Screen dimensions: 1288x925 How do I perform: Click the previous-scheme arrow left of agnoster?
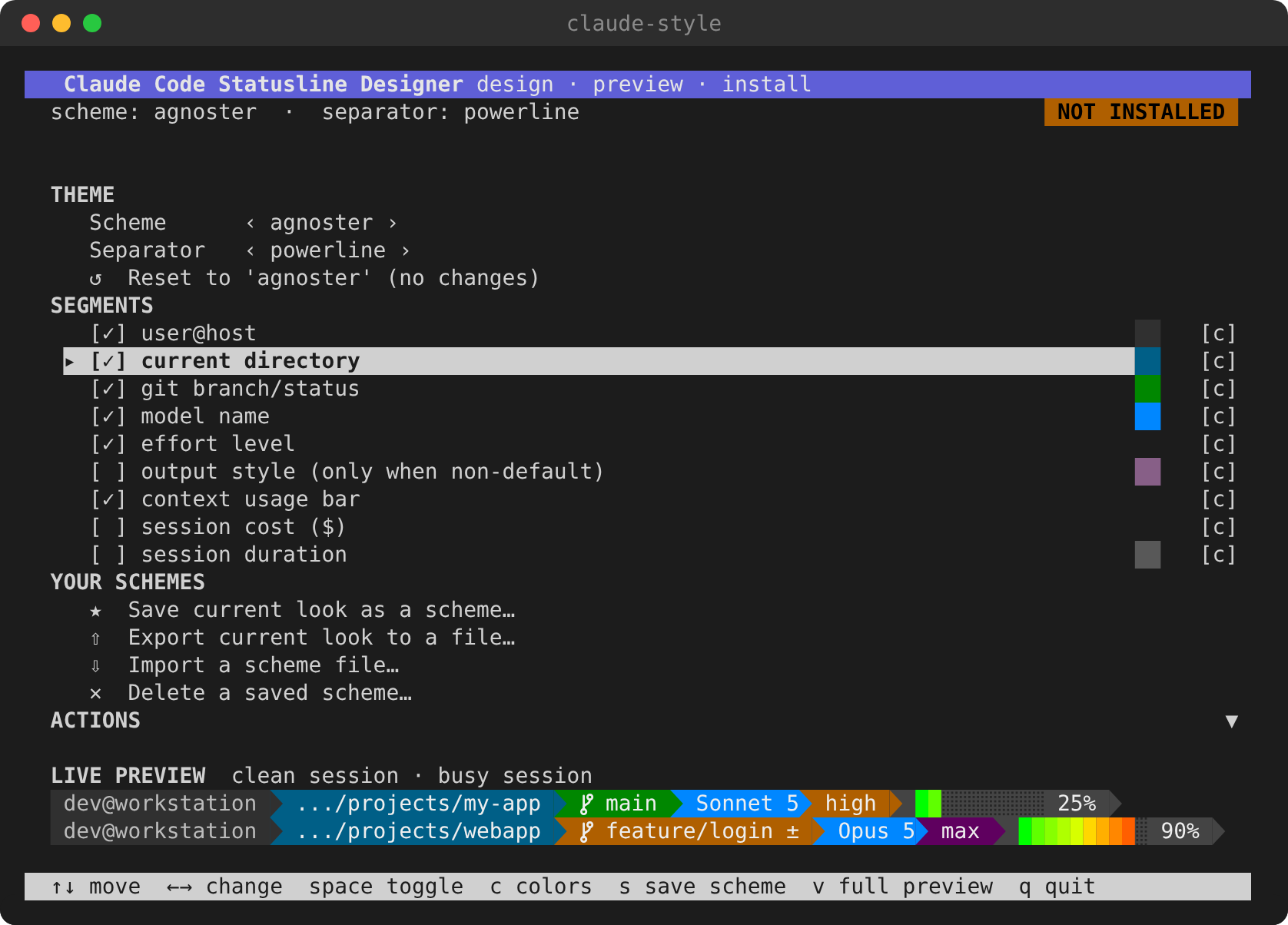[251, 223]
